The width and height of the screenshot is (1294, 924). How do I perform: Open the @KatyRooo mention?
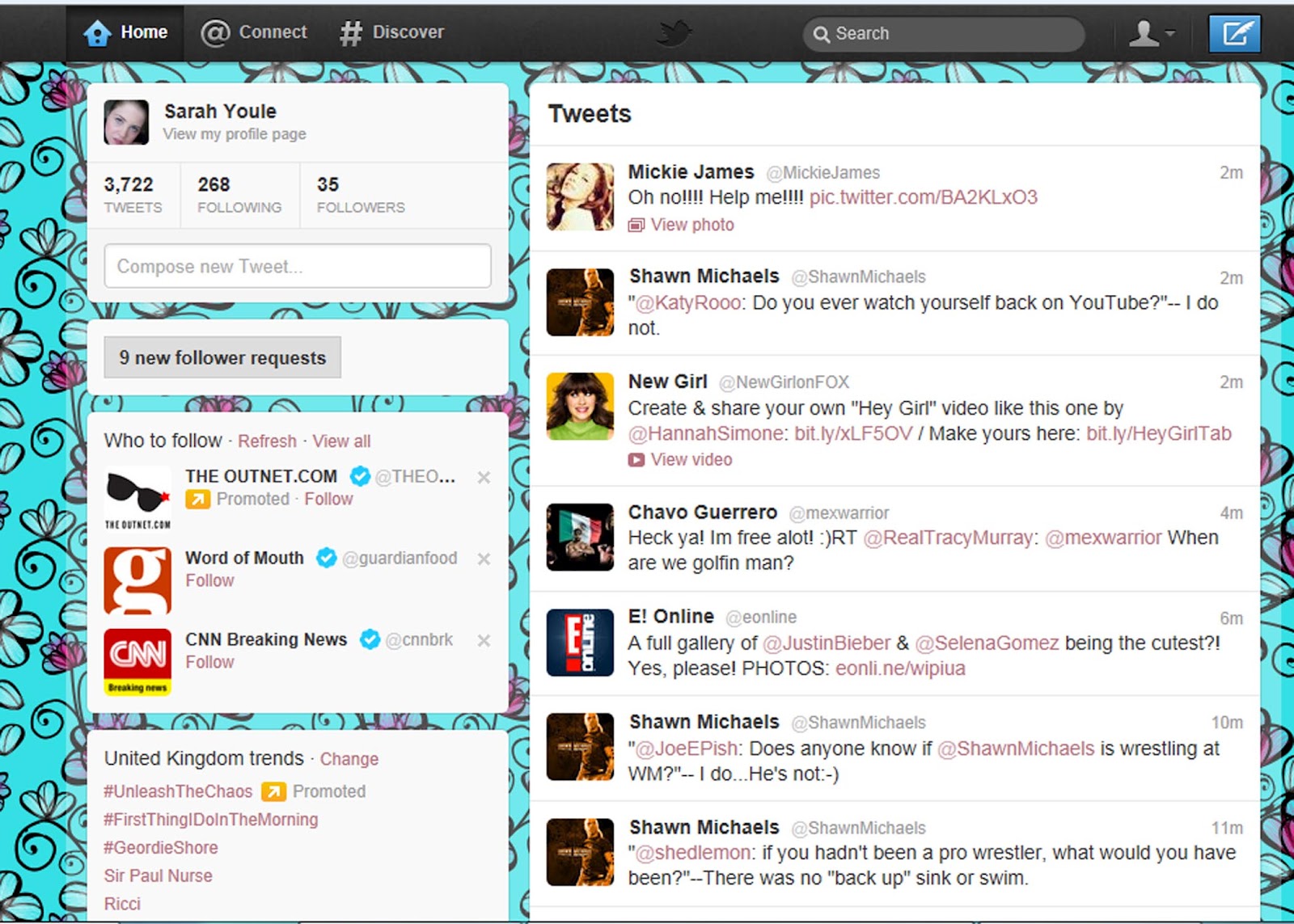click(x=688, y=303)
